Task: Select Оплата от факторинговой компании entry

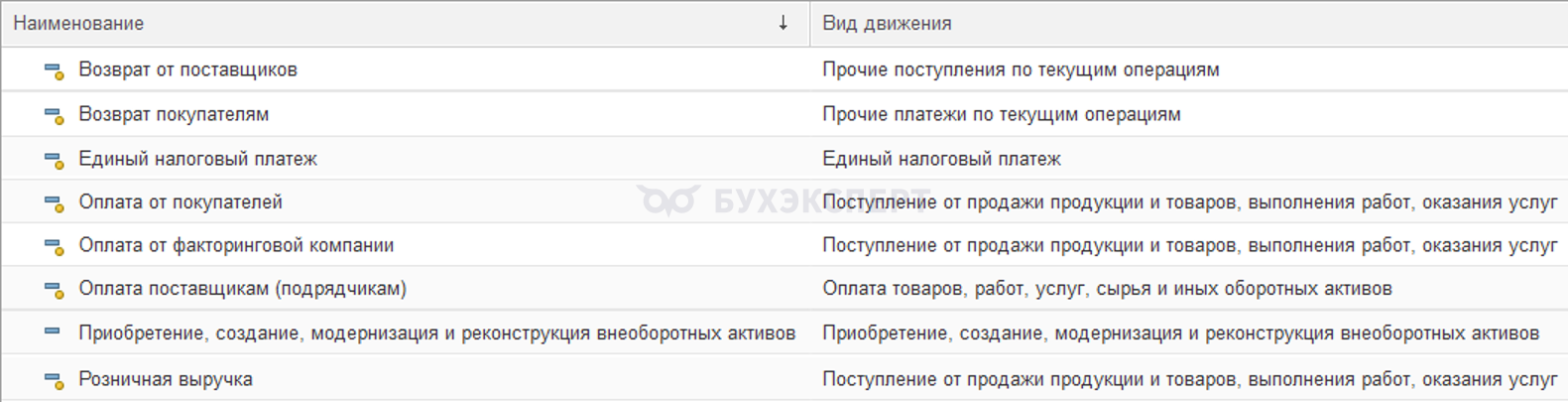Action: pos(236,246)
